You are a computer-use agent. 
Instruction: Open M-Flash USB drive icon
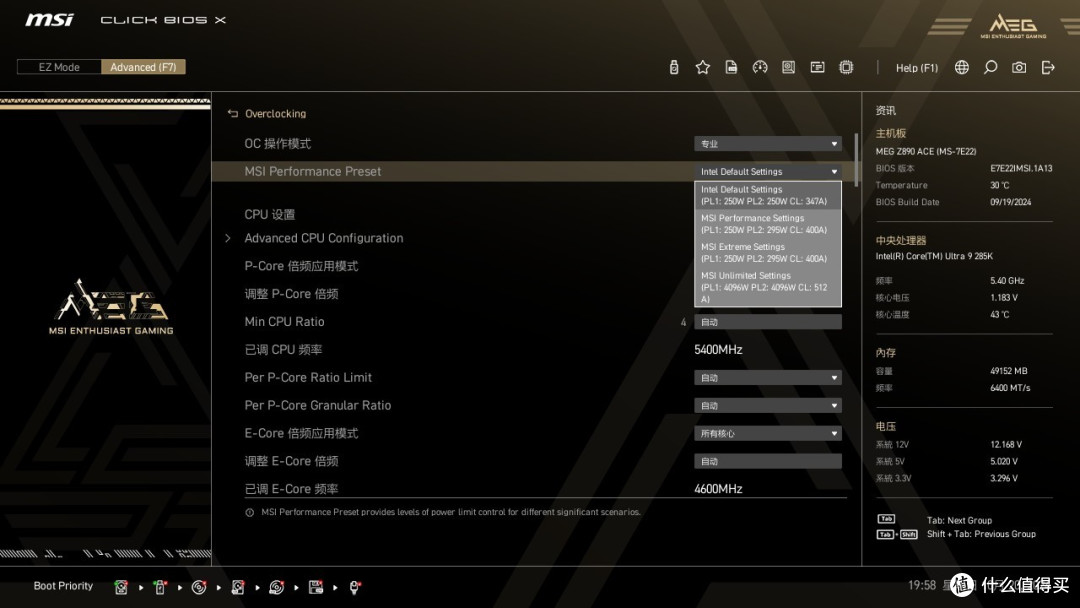pyautogui.click(x=674, y=67)
